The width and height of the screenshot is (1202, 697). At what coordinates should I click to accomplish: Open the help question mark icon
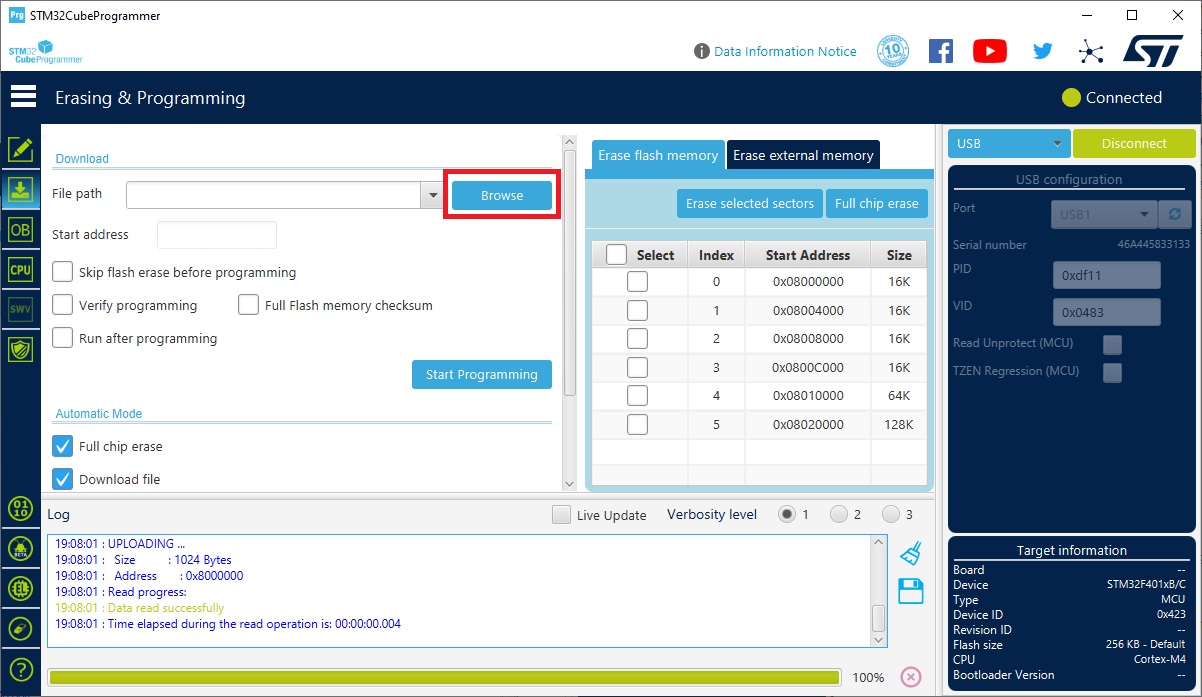20,669
